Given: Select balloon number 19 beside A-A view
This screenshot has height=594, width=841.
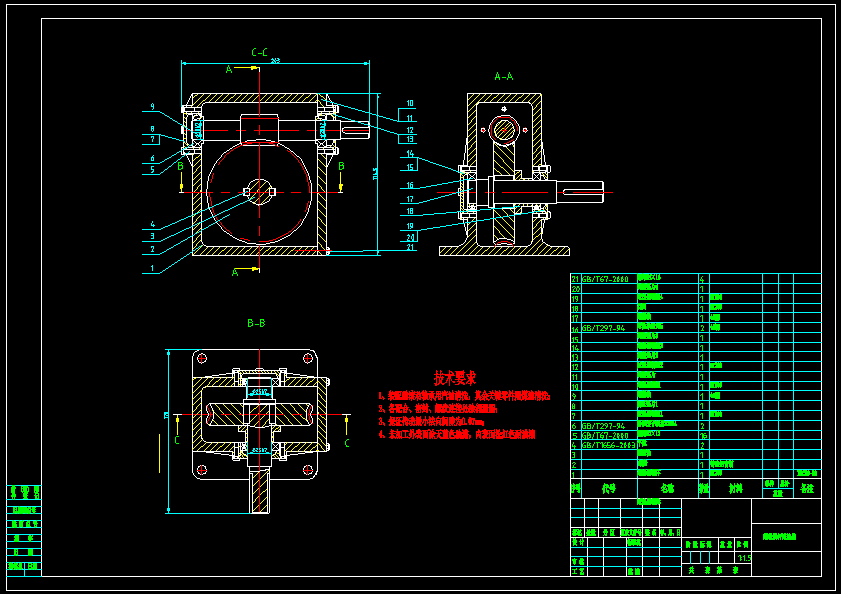Looking at the screenshot, I should [410, 226].
